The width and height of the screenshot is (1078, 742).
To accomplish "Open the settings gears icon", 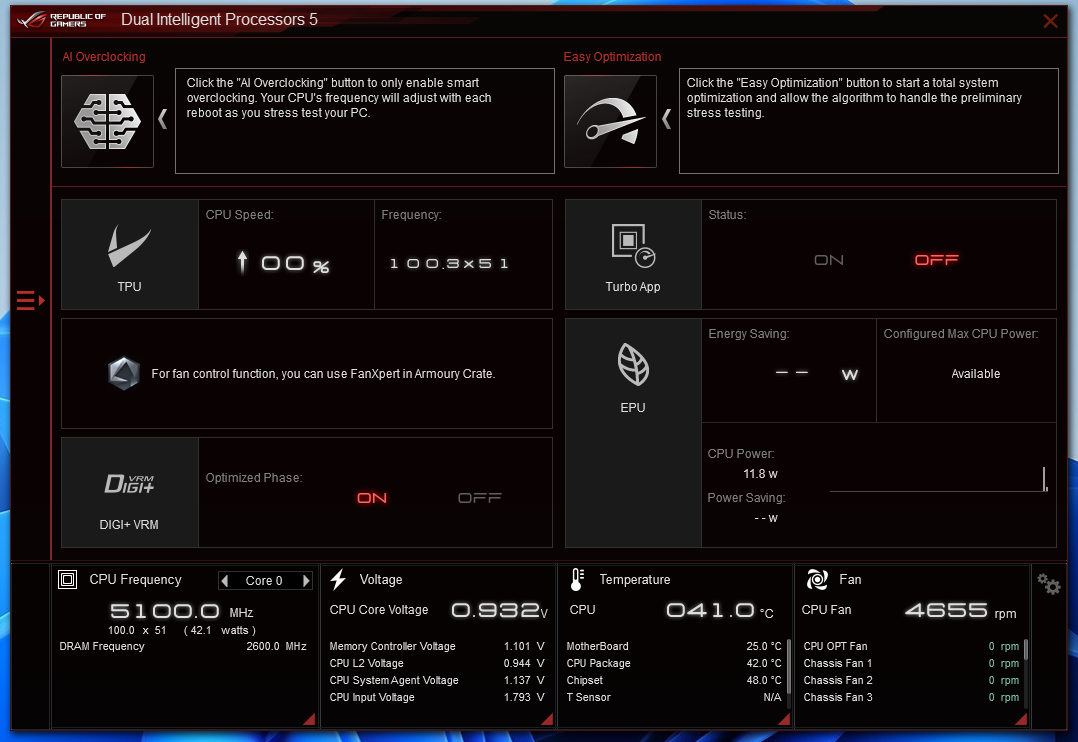I will [1049, 585].
